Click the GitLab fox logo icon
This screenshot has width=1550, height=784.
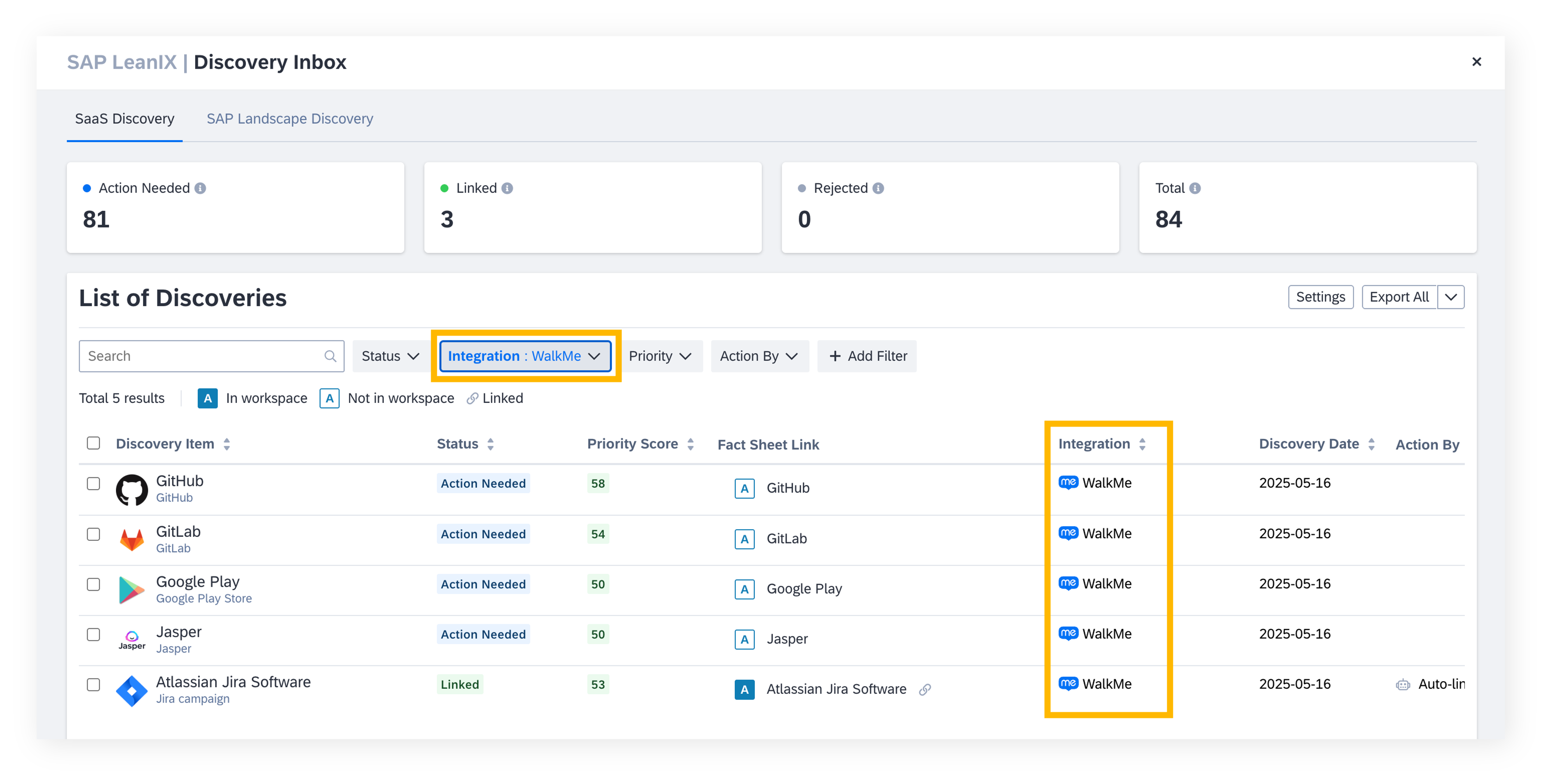(x=132, y=540)
